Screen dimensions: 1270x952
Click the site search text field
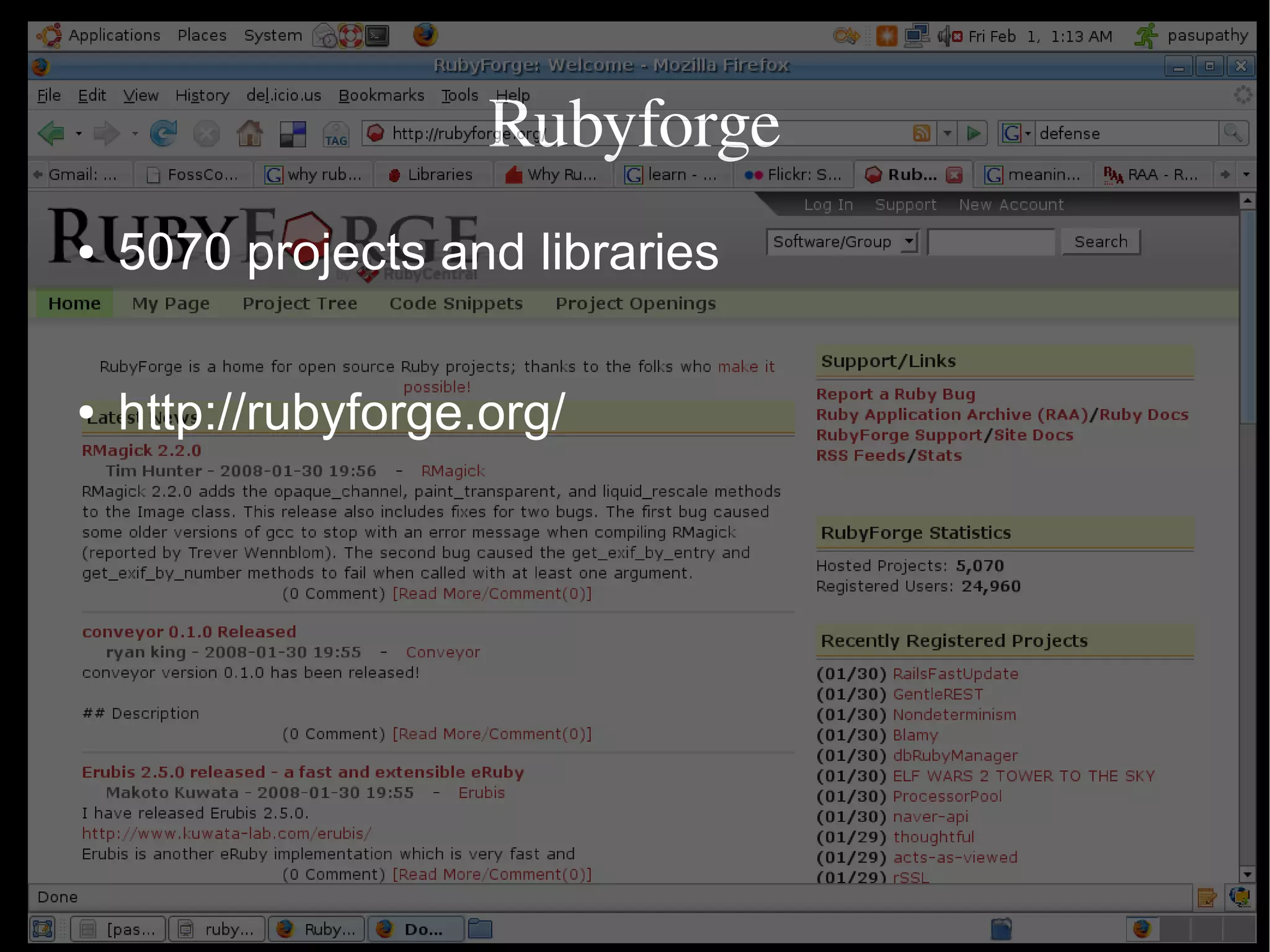[x=991, y=242]
